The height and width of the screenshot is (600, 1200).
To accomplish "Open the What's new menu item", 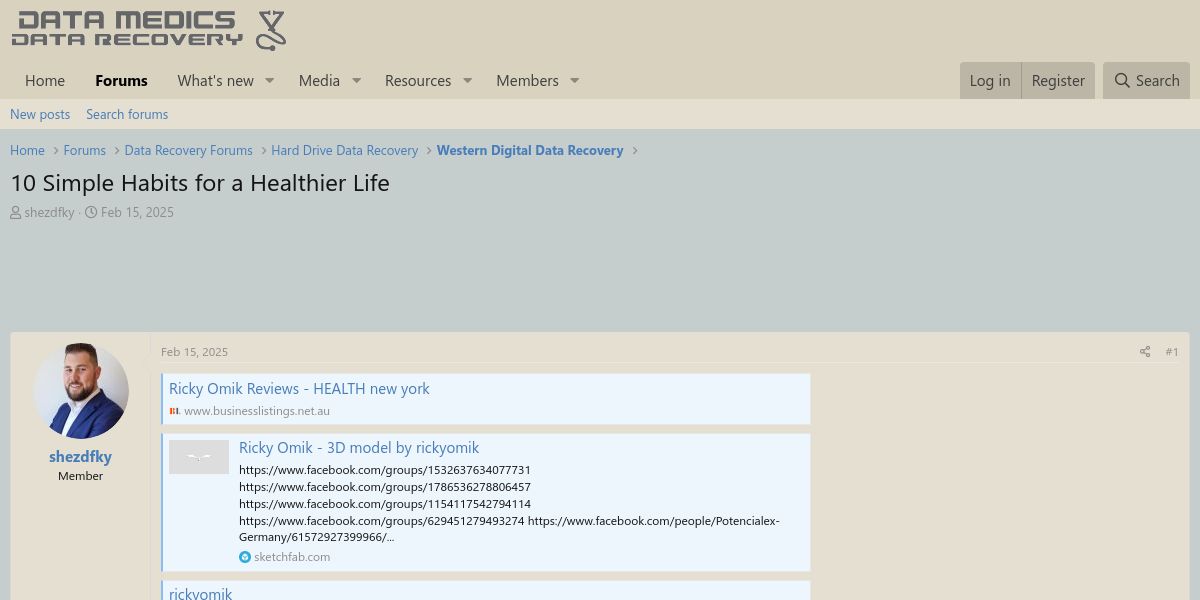I will click(x=215, y=81).
